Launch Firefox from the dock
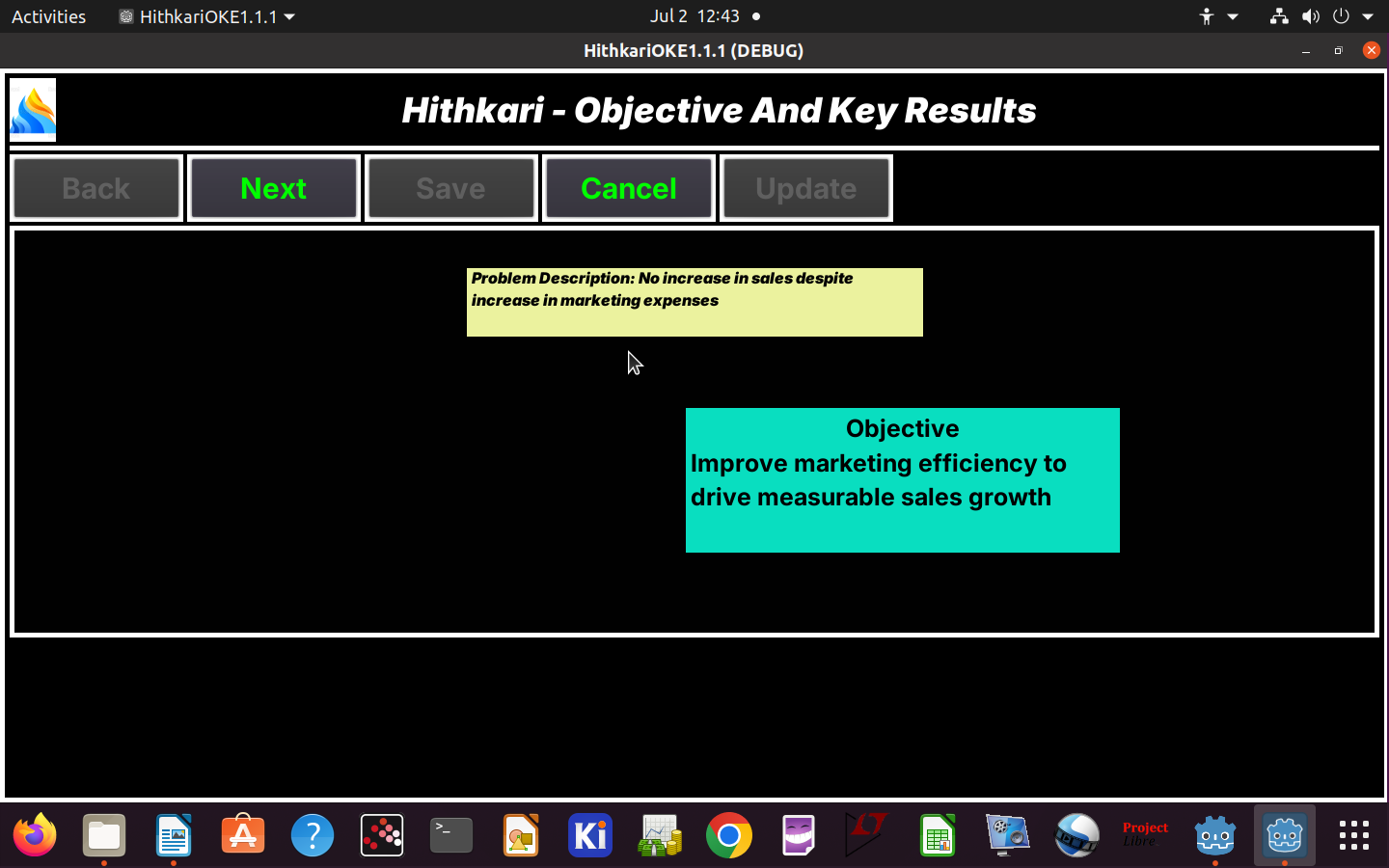Screen dimensions: 1389x868 coord(35,835)
